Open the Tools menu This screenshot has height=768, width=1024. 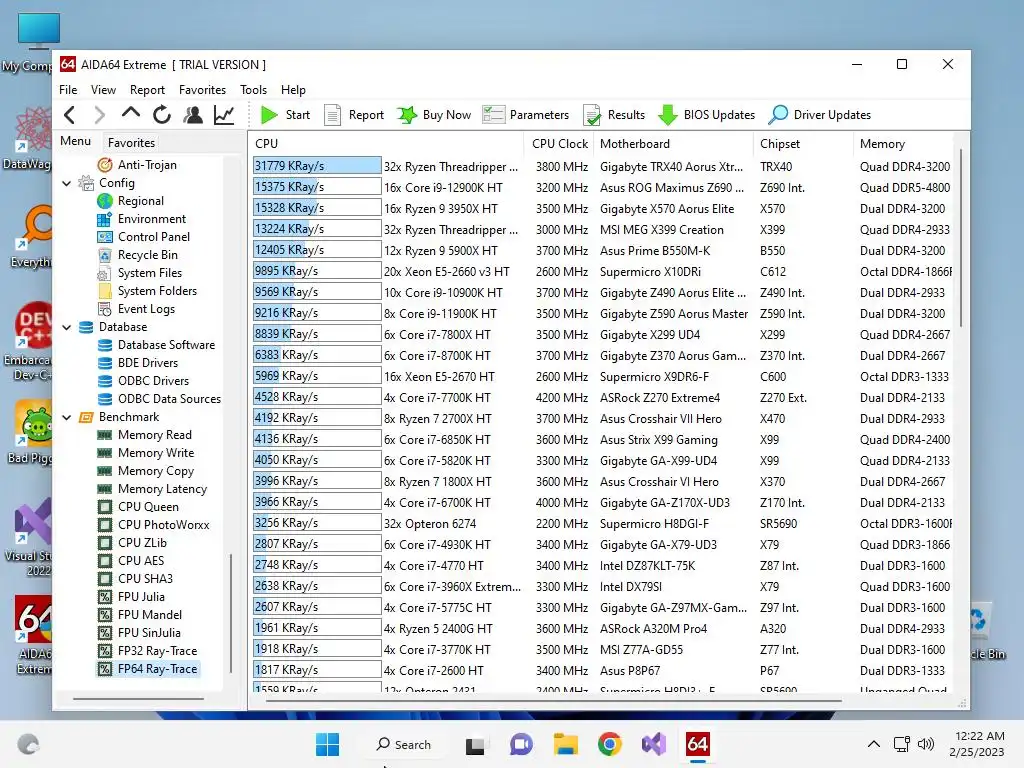point(253,89)
